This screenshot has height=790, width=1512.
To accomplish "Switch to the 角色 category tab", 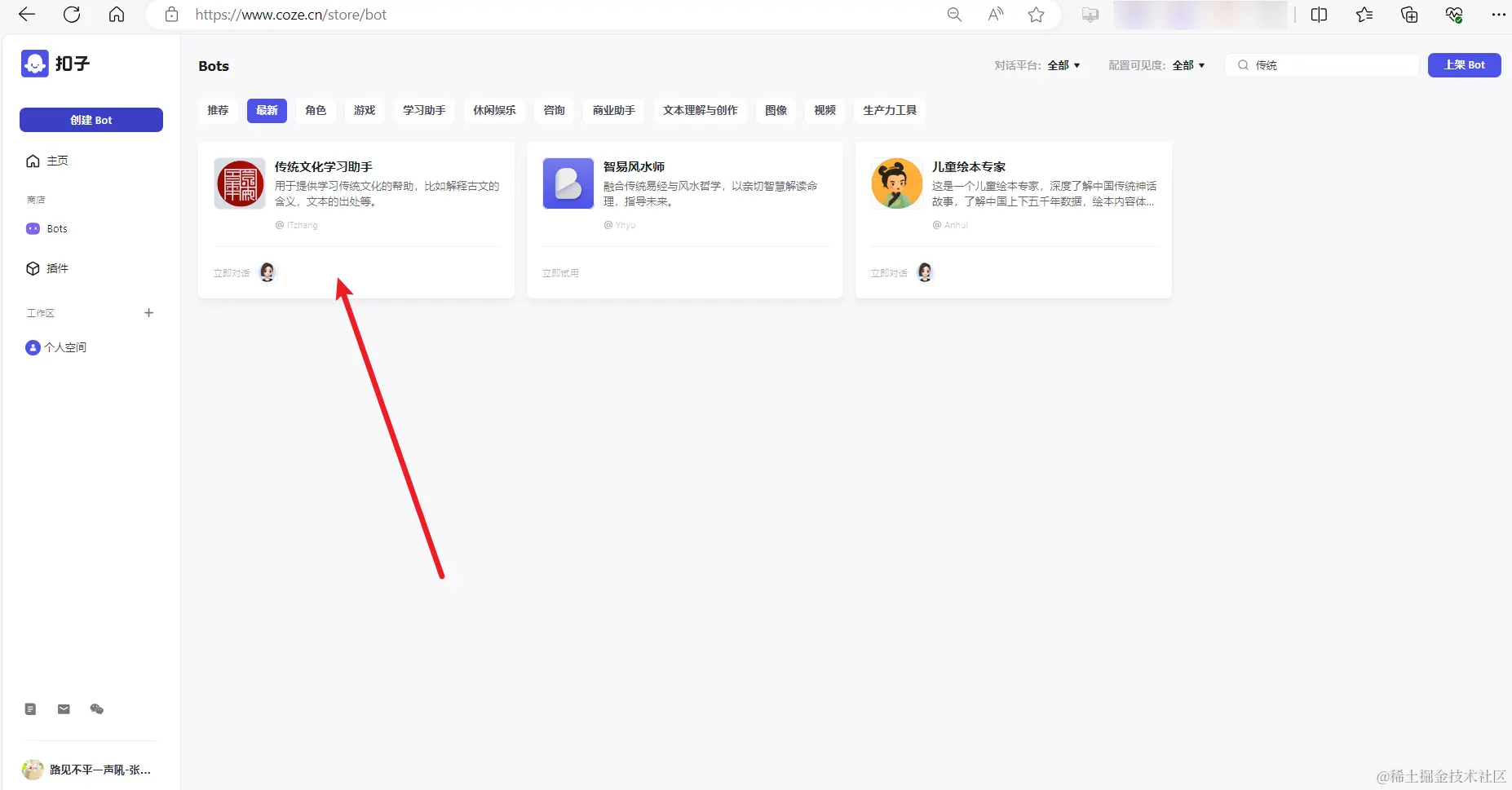I will (x=316, y=111).
